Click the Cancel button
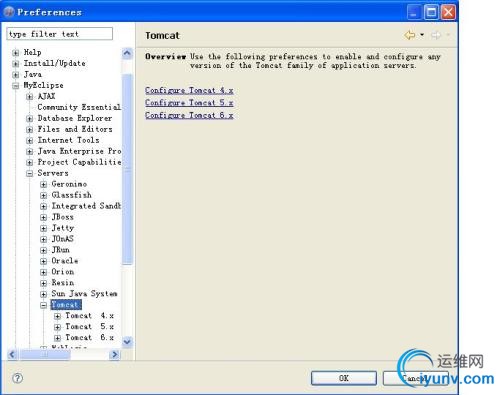The width and height of the screenshot is (500, 395). [416, 378]
